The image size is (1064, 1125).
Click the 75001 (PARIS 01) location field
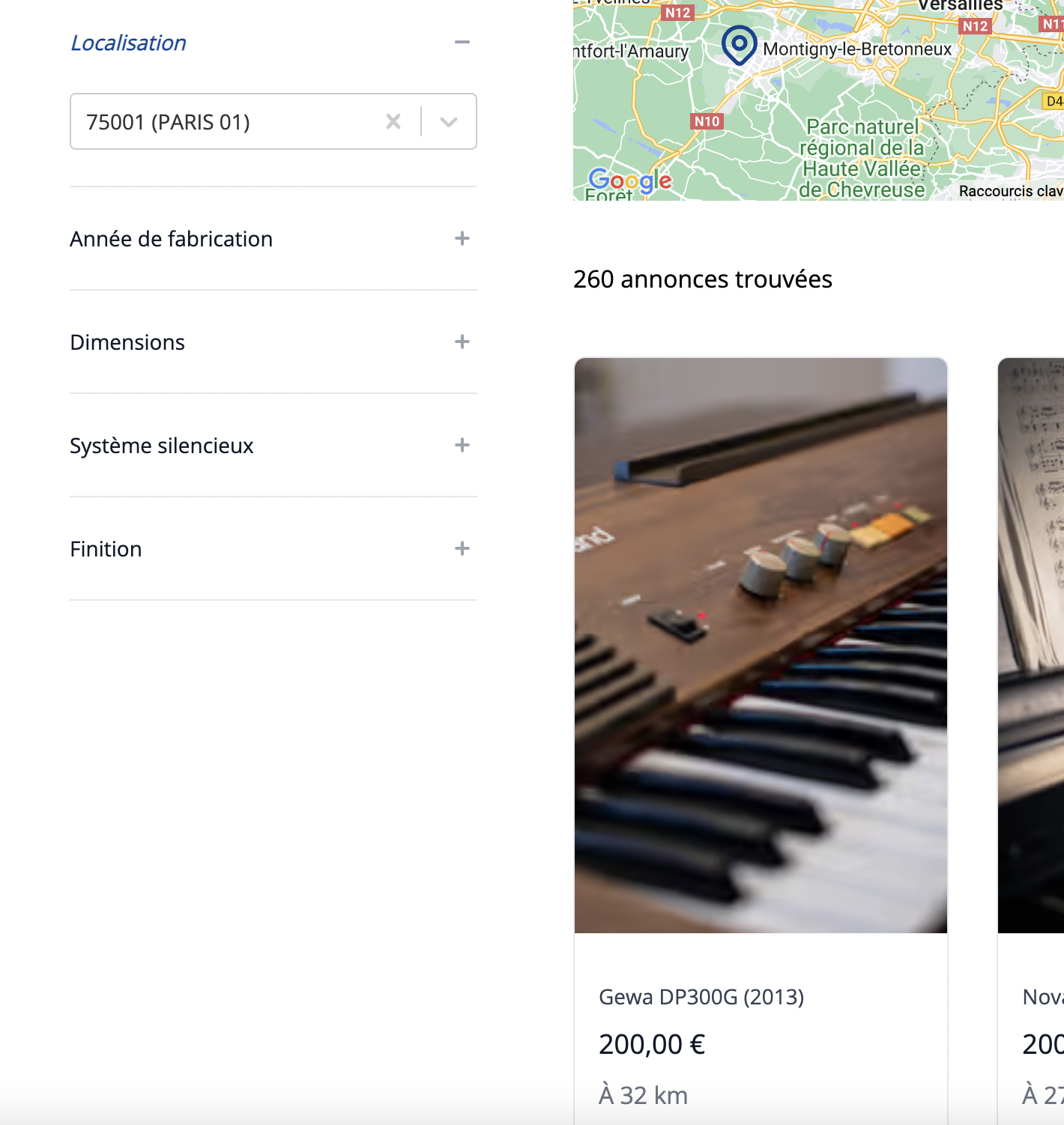click(273, 121)
